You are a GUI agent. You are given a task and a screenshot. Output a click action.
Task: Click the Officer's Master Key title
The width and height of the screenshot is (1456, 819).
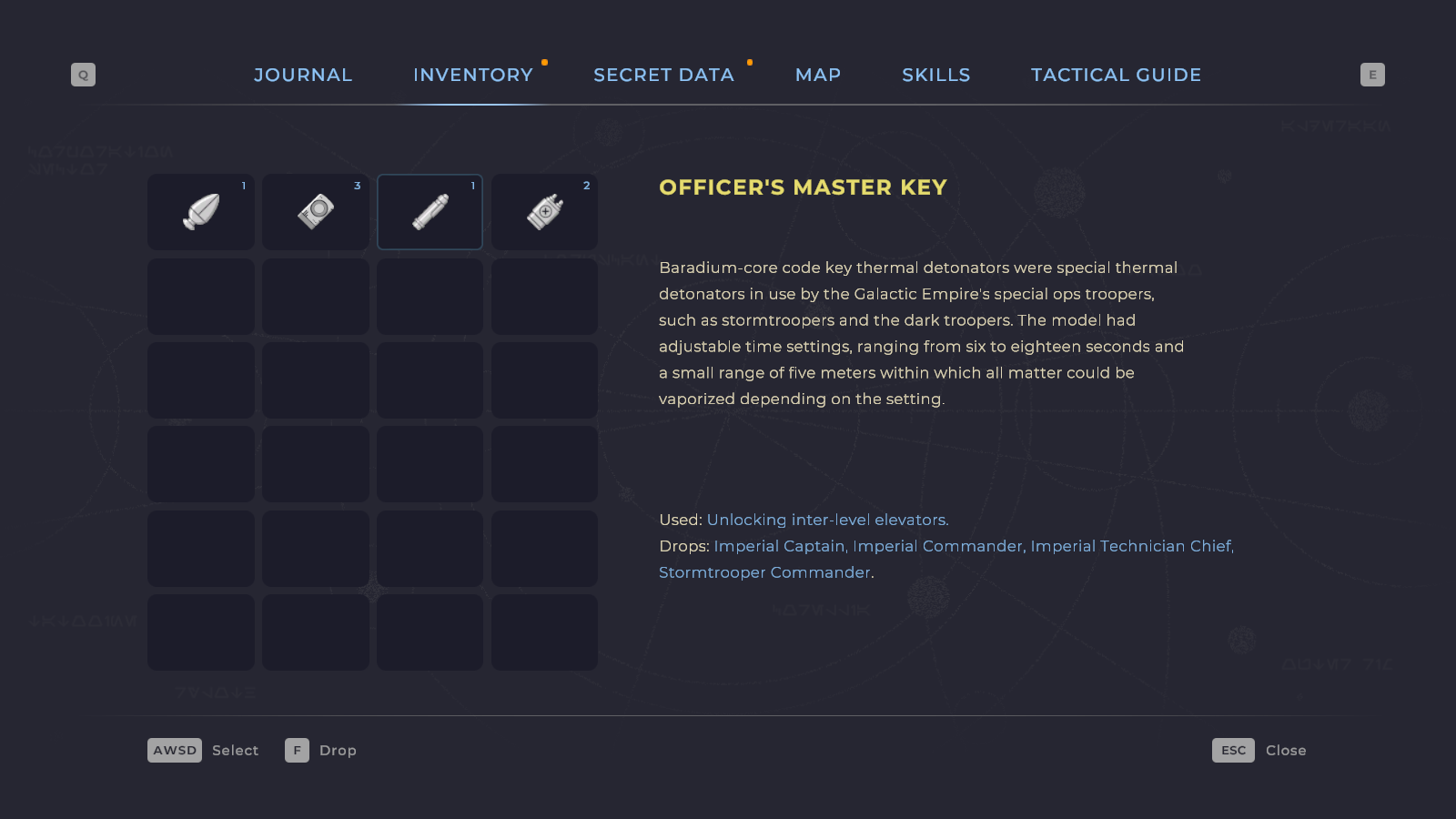[x=803, y=187]
